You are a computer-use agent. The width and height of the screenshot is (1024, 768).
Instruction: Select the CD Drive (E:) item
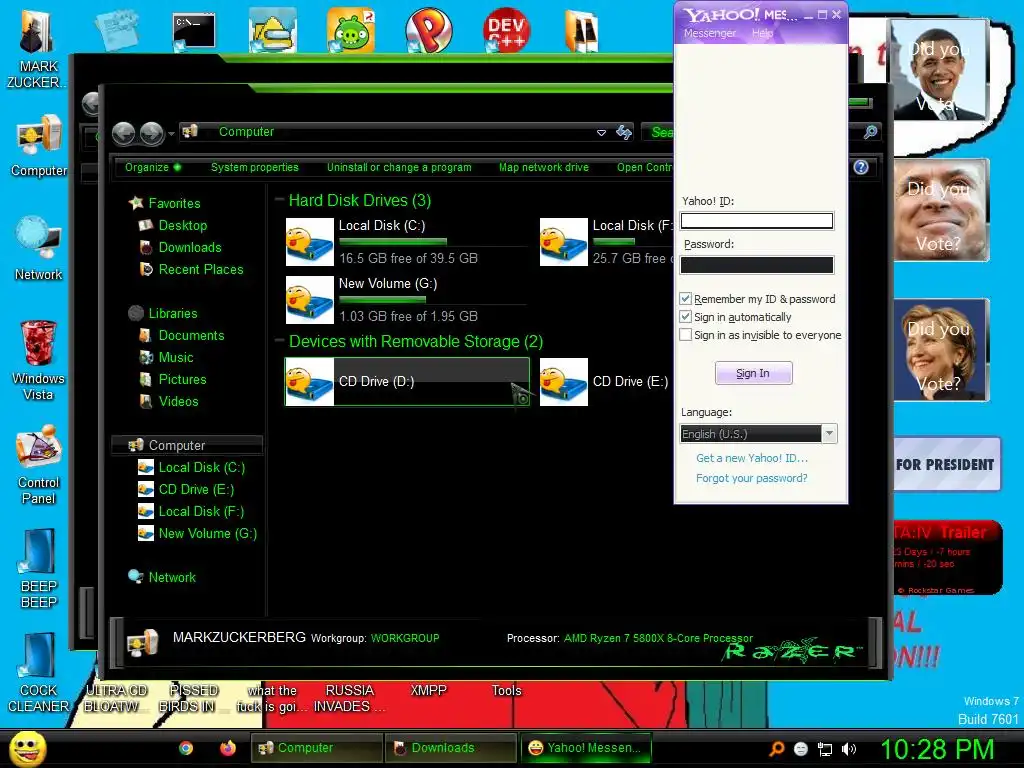click(604, 381)
